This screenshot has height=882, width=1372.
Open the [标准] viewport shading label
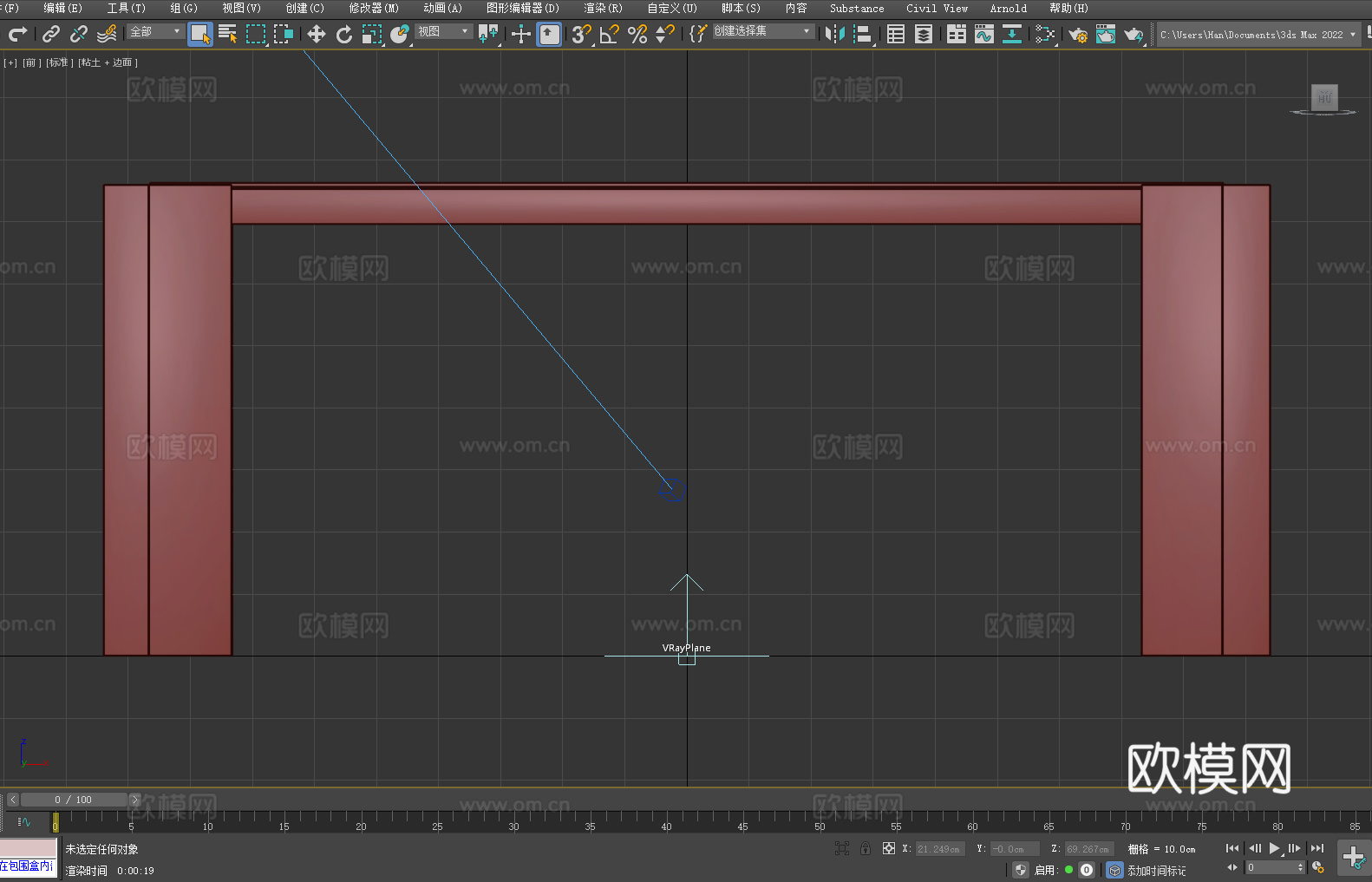(59, 62)
